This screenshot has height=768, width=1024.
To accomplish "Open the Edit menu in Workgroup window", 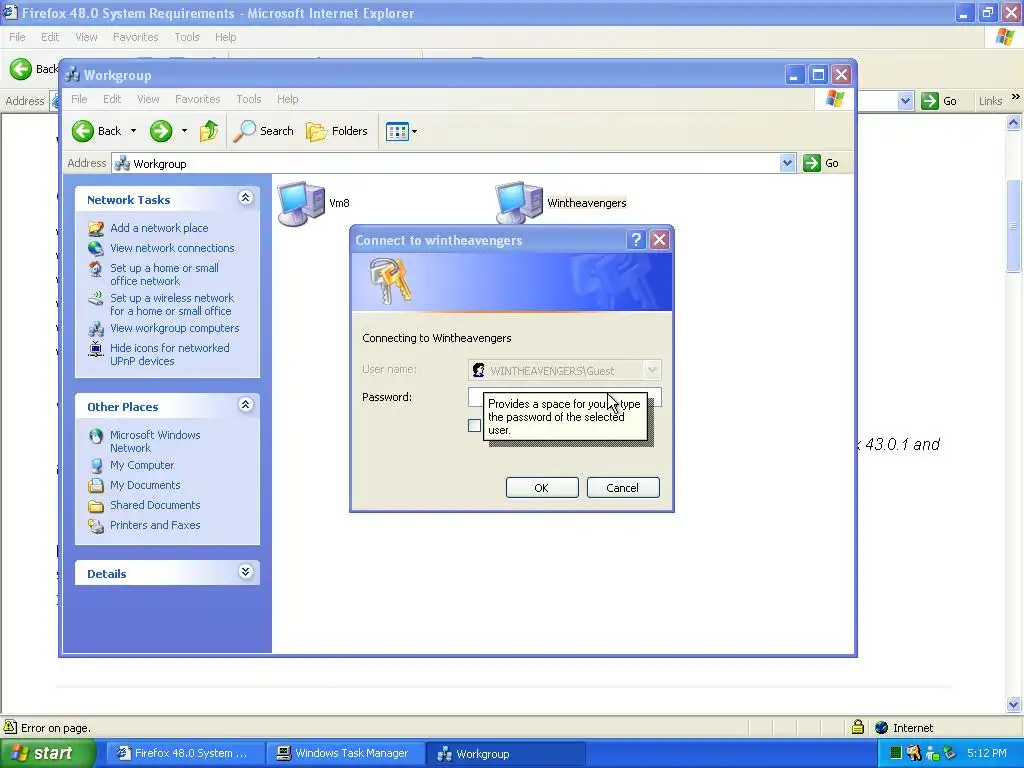I will [112, 99].
